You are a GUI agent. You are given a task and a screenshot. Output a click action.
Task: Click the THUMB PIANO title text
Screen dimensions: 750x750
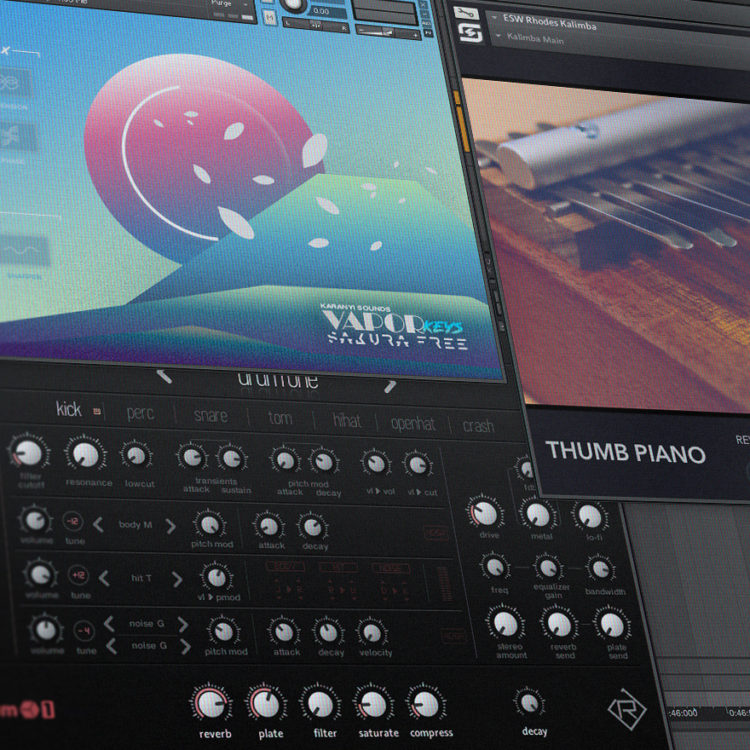625,452
